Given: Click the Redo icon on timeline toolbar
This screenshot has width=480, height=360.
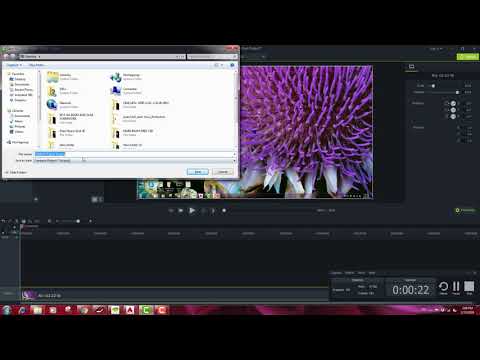Looking at the screenshot, I should (x=10, y=221).
